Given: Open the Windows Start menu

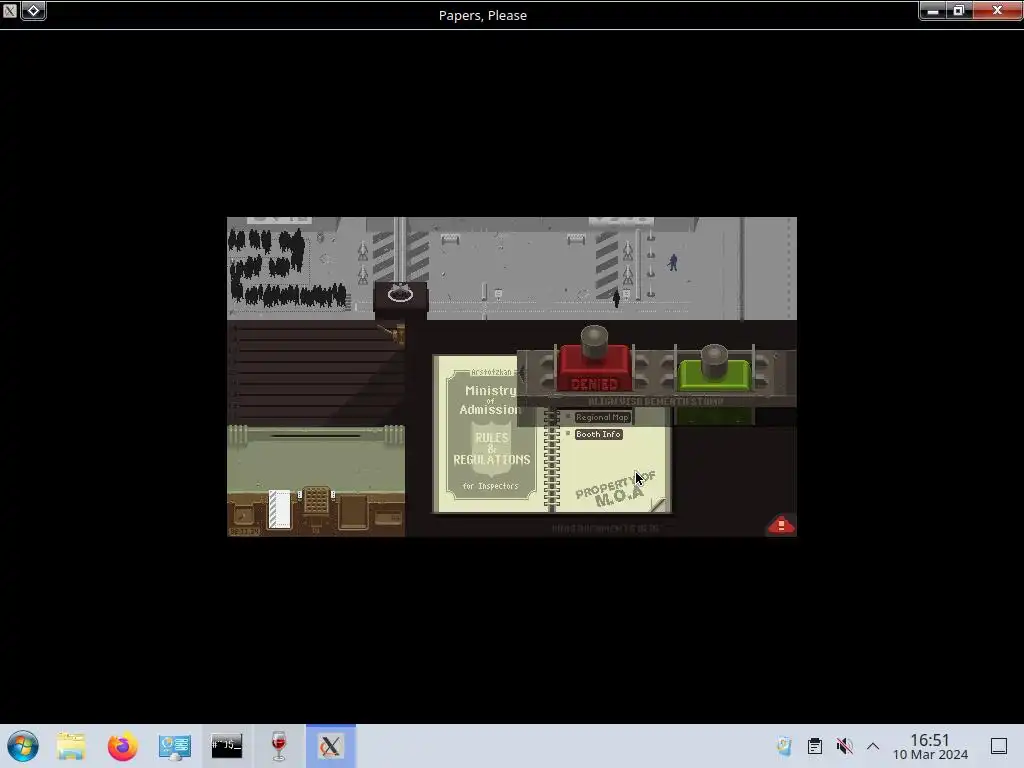Looking at the screenshot, I should (x=23, y=746).
